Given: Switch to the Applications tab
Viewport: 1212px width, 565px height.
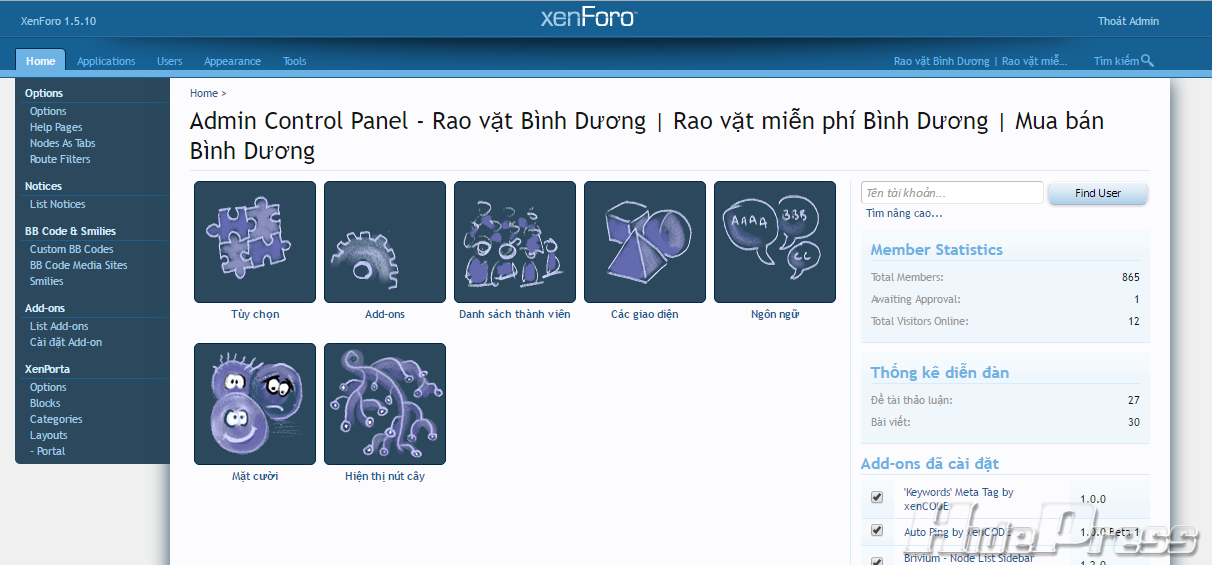Looking at the screenshot, I should coord(106,61).
